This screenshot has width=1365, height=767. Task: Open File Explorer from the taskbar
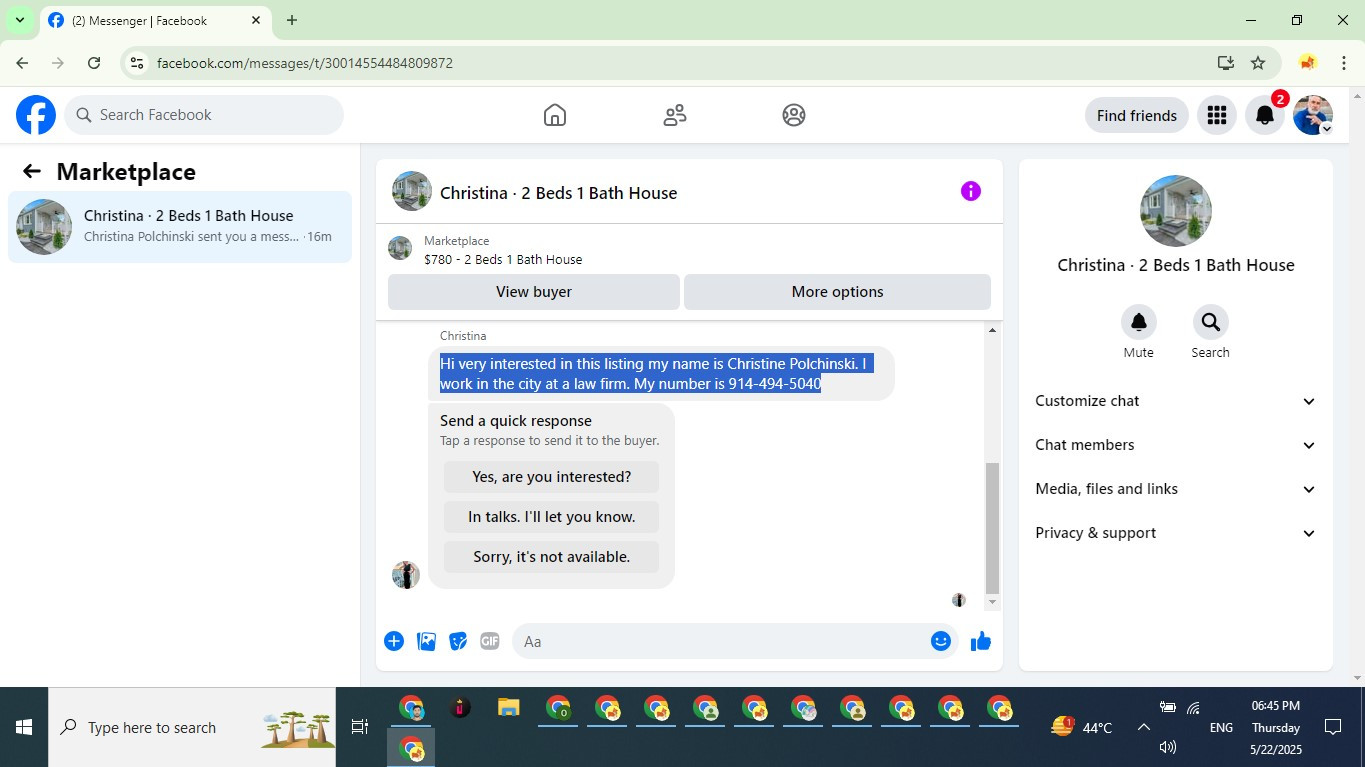tap(509, 708)
